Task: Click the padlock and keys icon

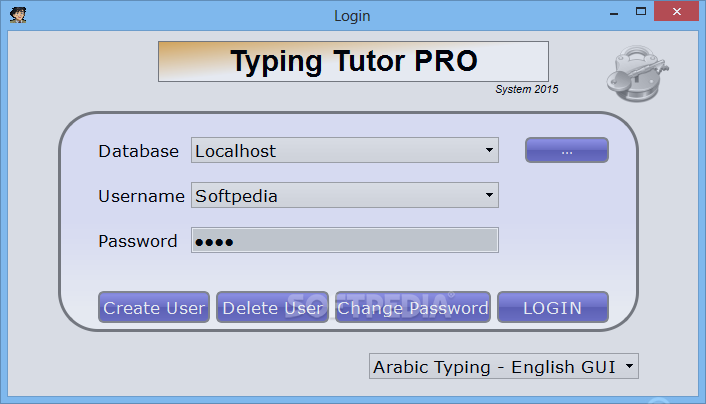Action: coord(637,73)
